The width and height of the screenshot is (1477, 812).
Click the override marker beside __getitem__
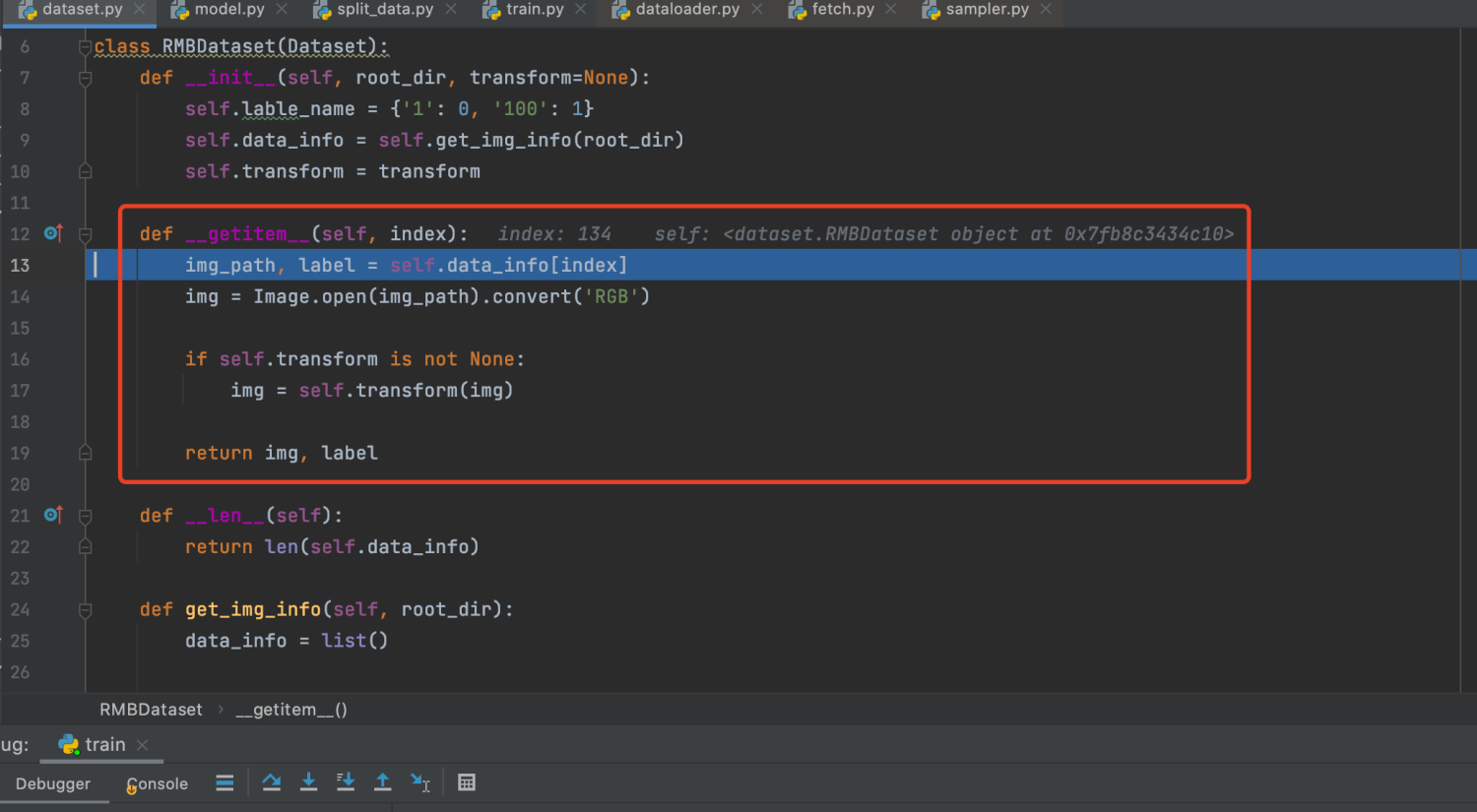[x=54, y=233]
